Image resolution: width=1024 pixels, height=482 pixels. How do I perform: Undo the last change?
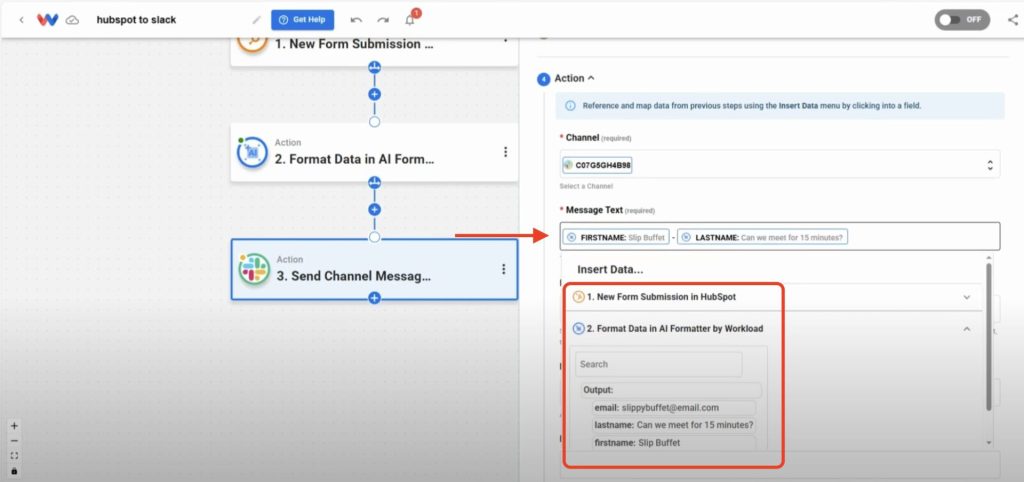(356, 20)
